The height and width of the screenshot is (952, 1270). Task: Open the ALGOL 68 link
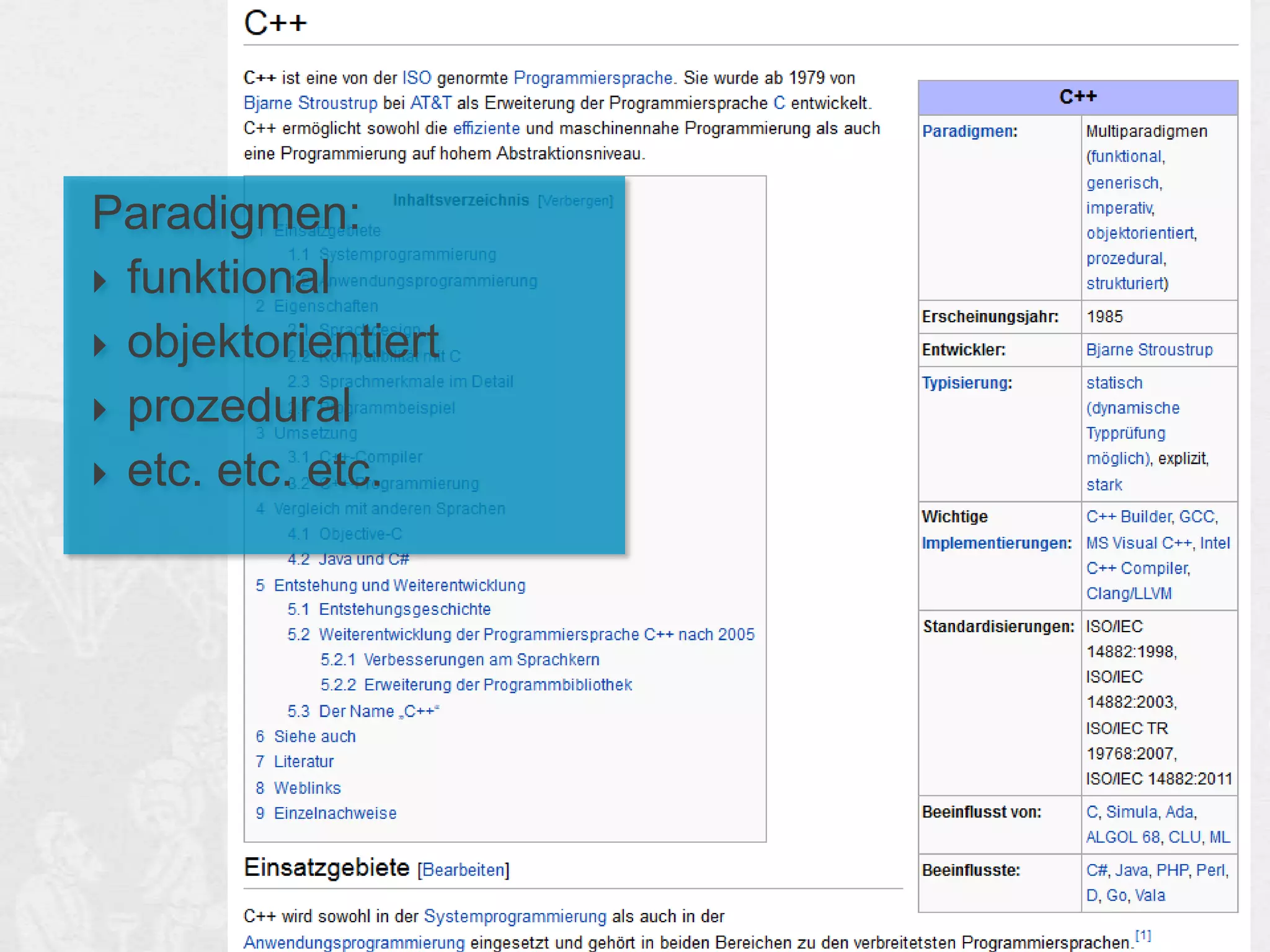pos(1123,838)
